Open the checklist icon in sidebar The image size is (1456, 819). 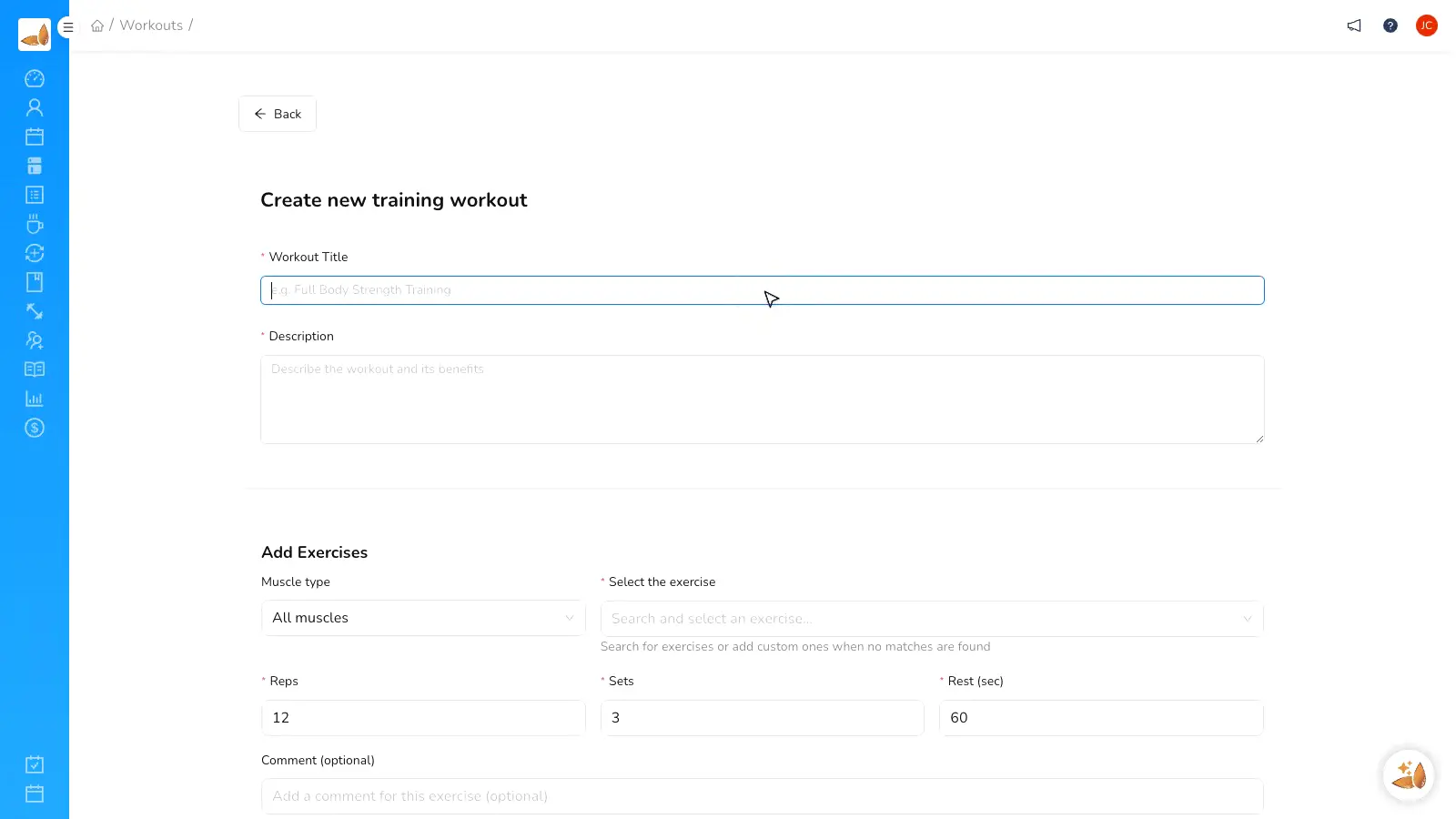35,195
